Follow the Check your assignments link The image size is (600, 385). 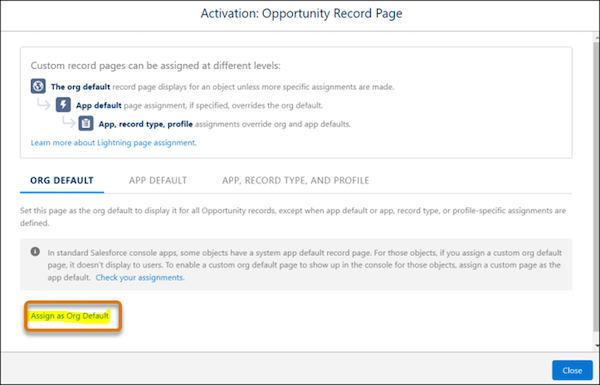point(140,277)
